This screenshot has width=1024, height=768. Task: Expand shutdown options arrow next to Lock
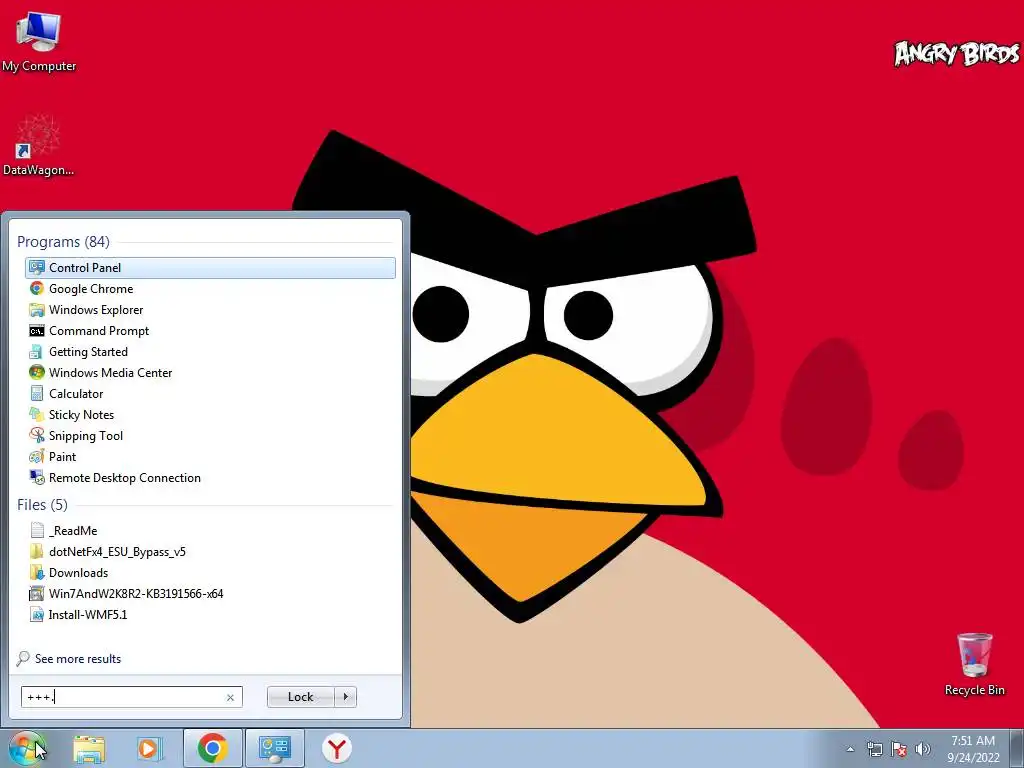(x=345, y=697)
